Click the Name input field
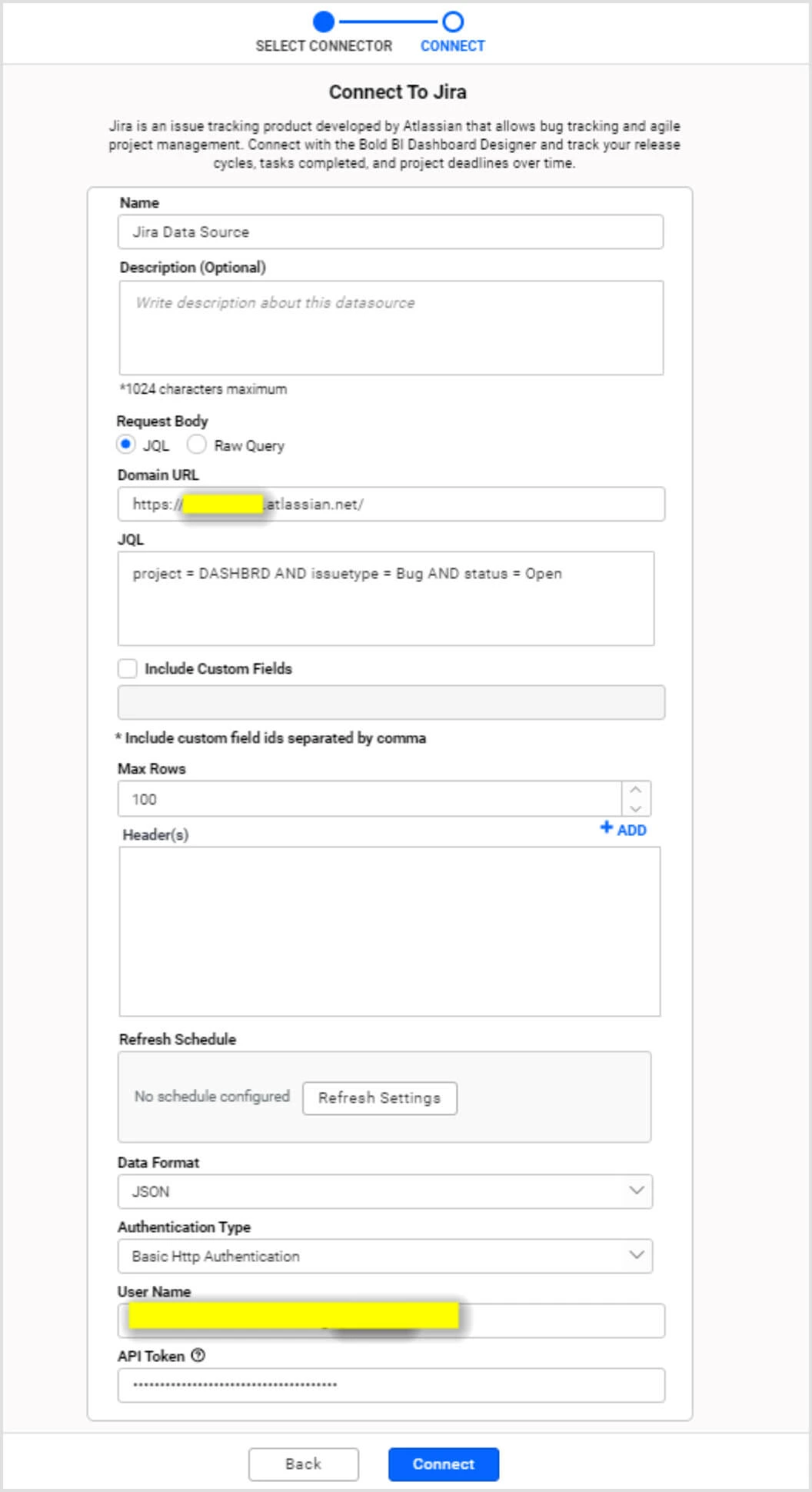This screenshot has width=812, height=1492. 391,231
